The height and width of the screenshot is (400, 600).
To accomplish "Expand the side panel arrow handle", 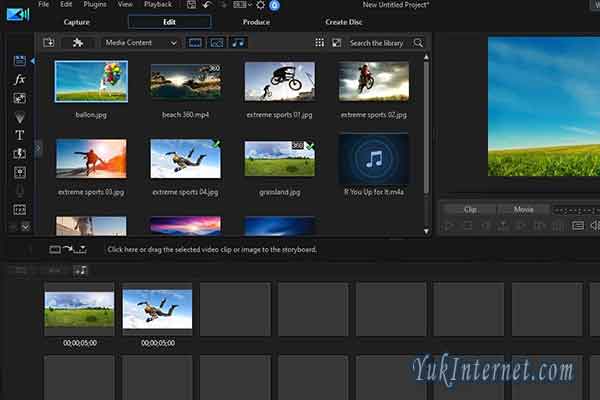I will coord(38,147).
